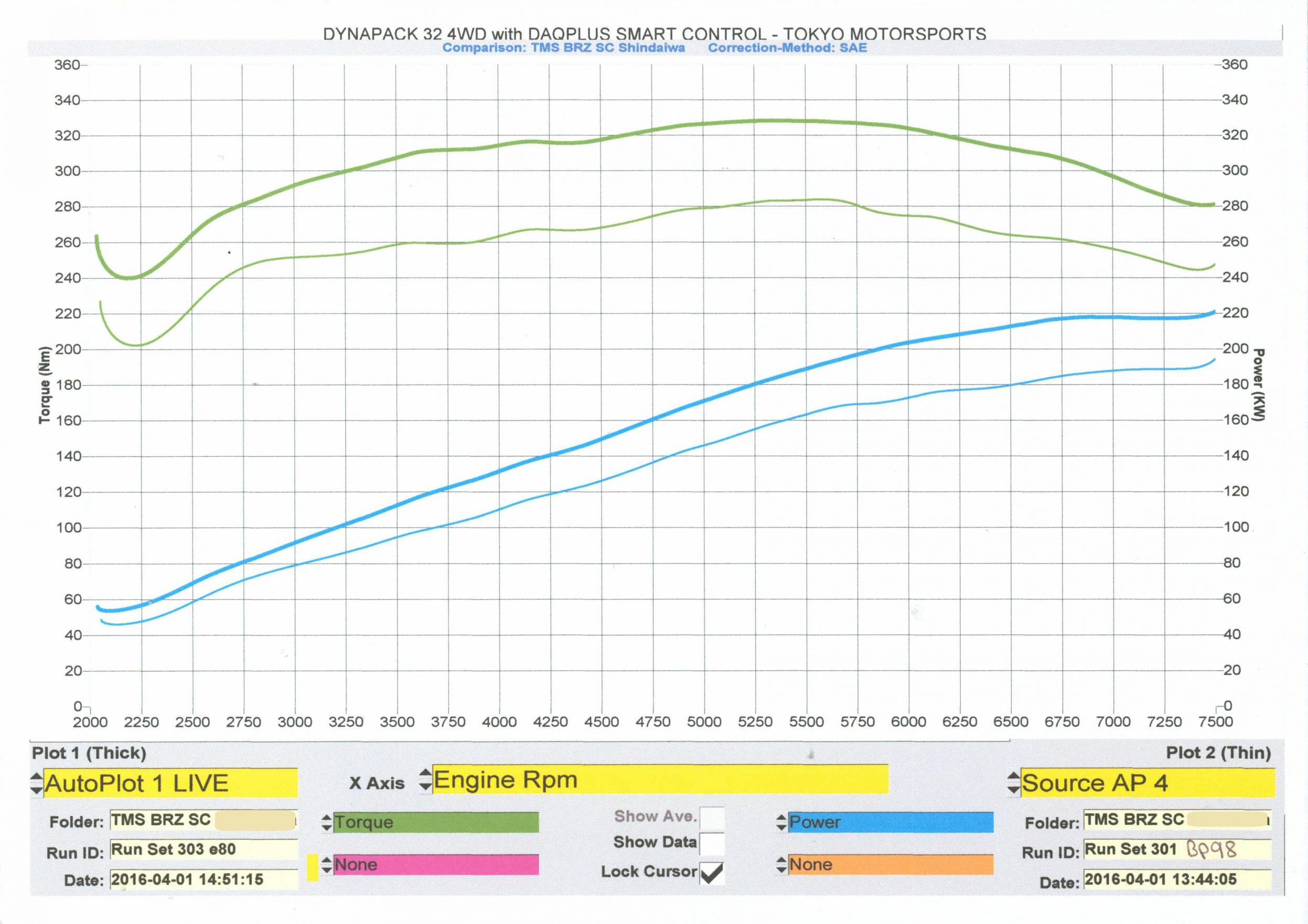This screenshot has width=1308, height=924.
Task: Click the pink None channel stepper arrows
Action: pyautogui.click(x=326, y=865)
